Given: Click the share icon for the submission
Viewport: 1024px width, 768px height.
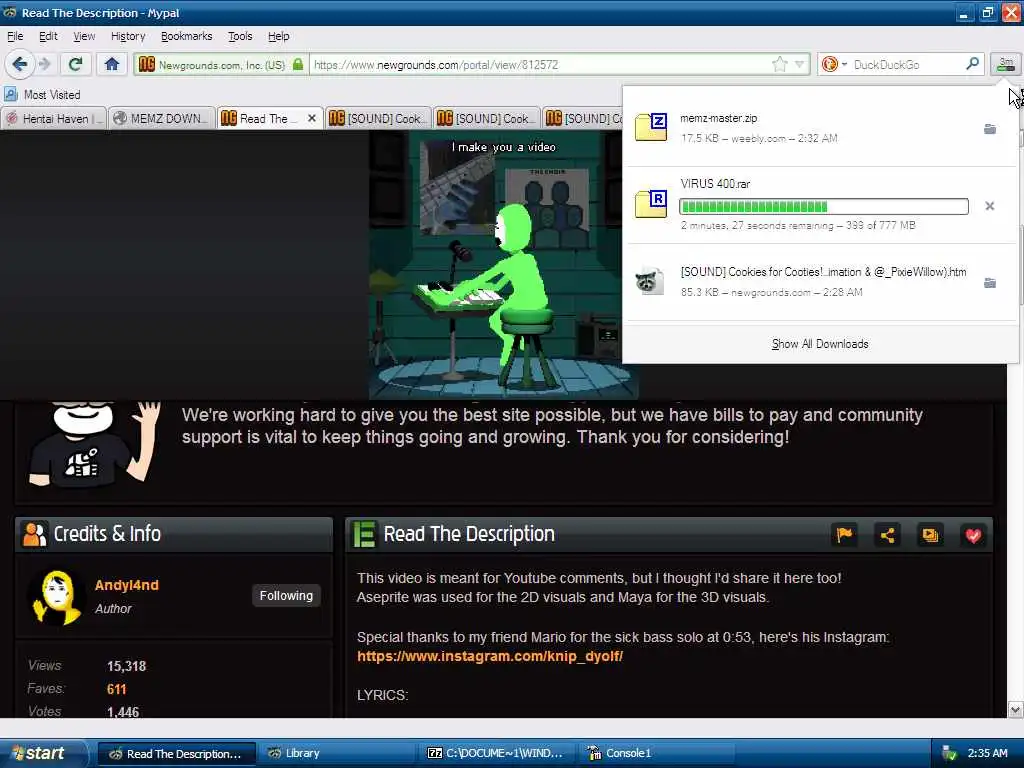Looking at the screenshot, I should [x=887, y=535].
